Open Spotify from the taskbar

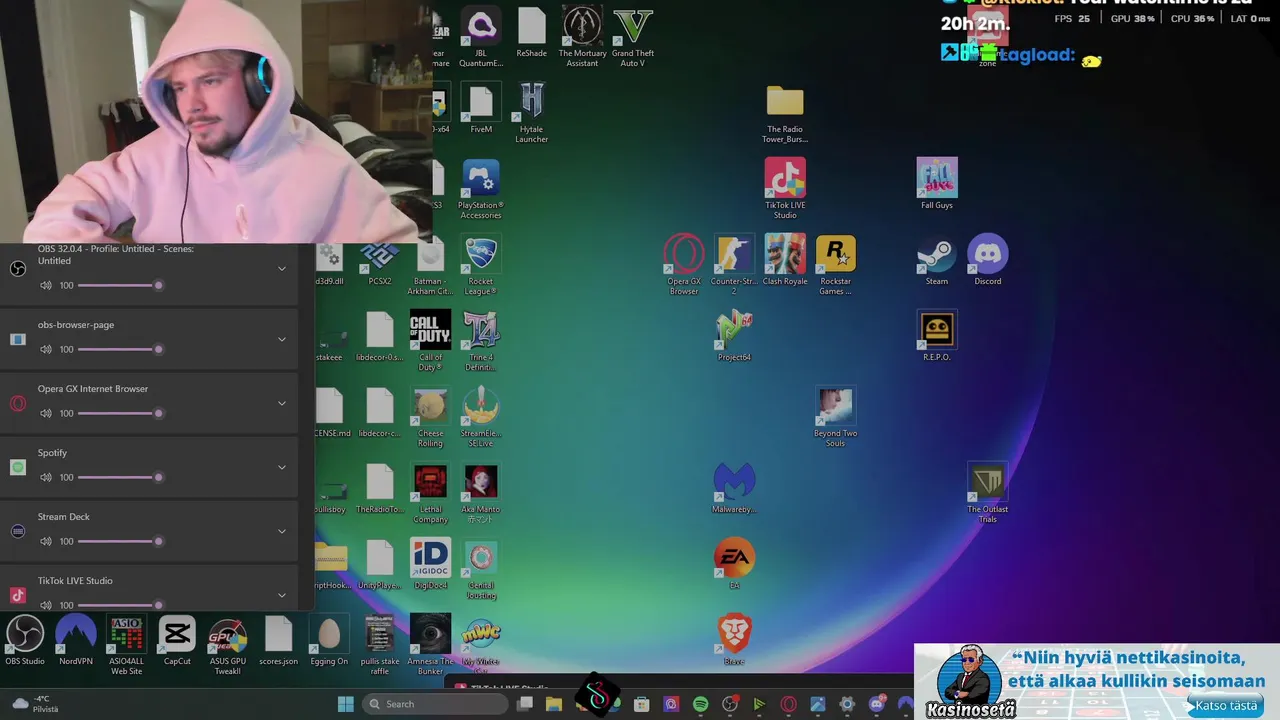click(700, 704)
